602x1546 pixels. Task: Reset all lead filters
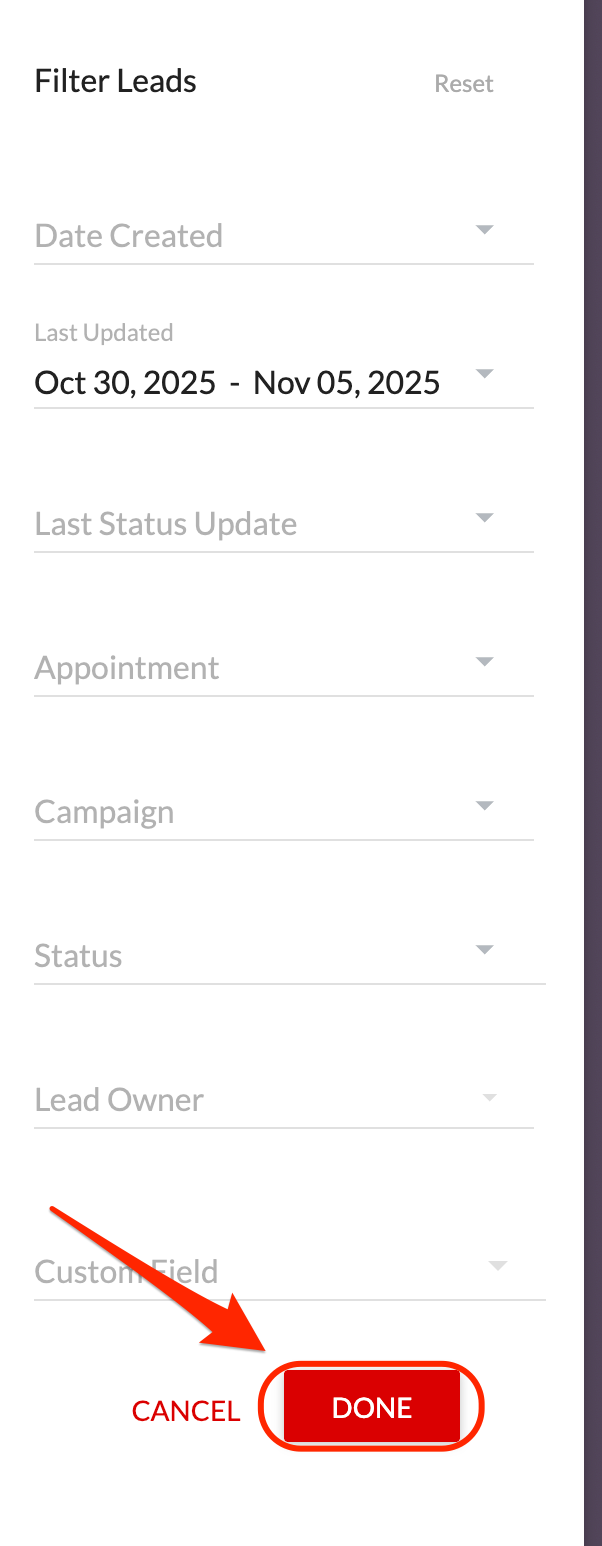coord(464,84)
